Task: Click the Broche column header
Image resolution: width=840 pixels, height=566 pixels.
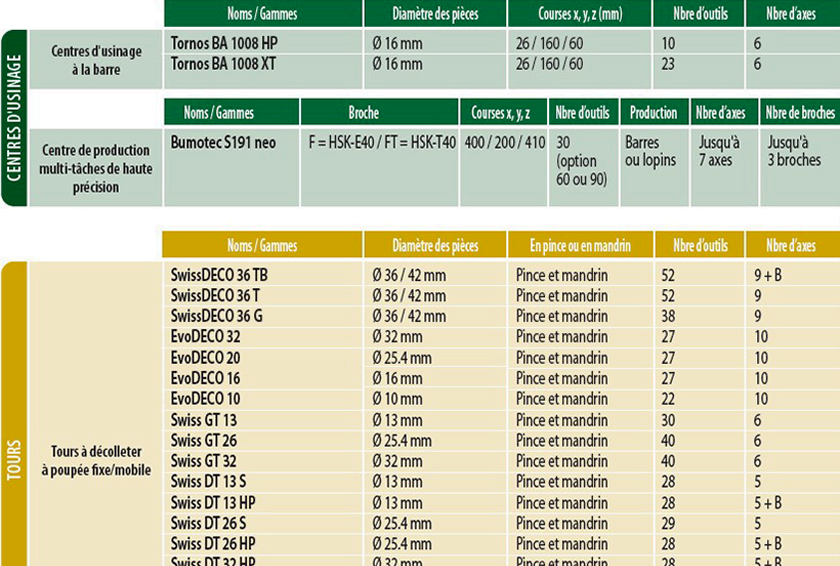Action: point(363,113)
